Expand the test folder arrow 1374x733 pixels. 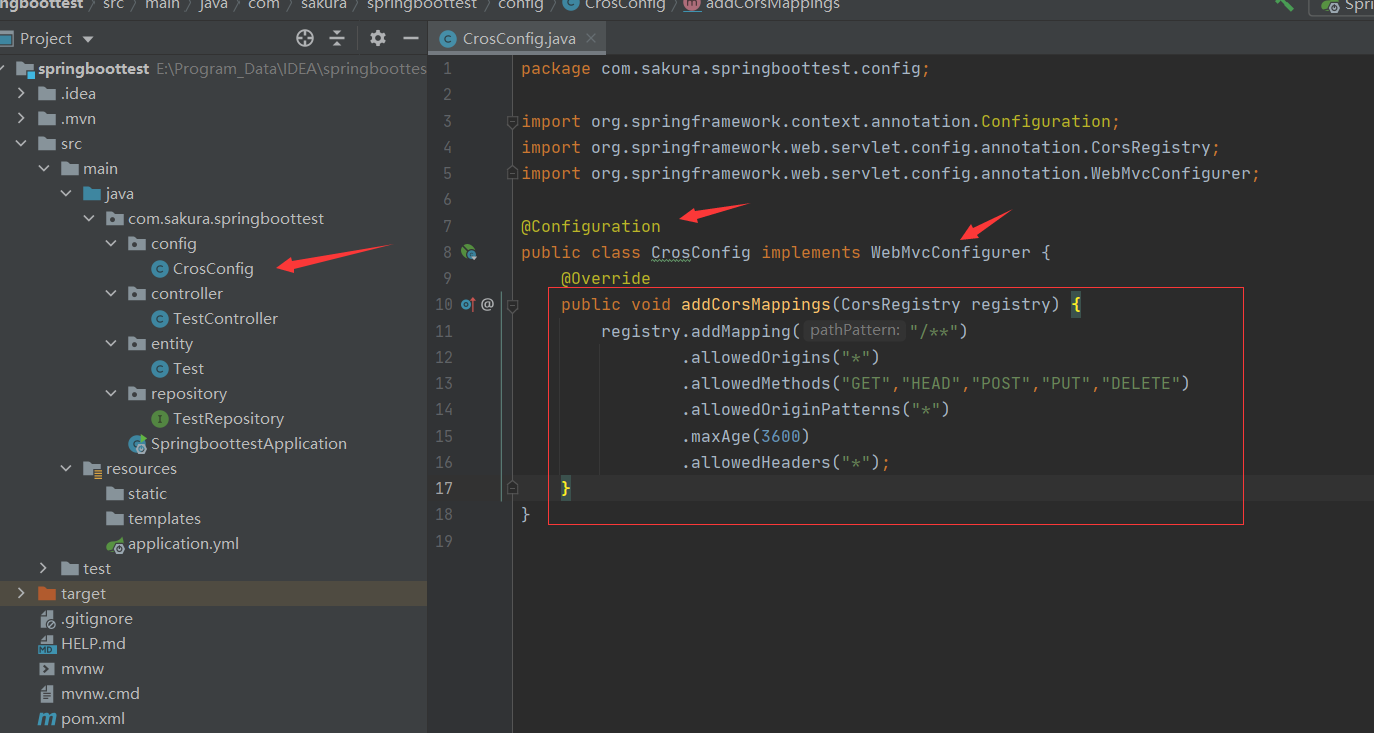[x=44, y=569]
